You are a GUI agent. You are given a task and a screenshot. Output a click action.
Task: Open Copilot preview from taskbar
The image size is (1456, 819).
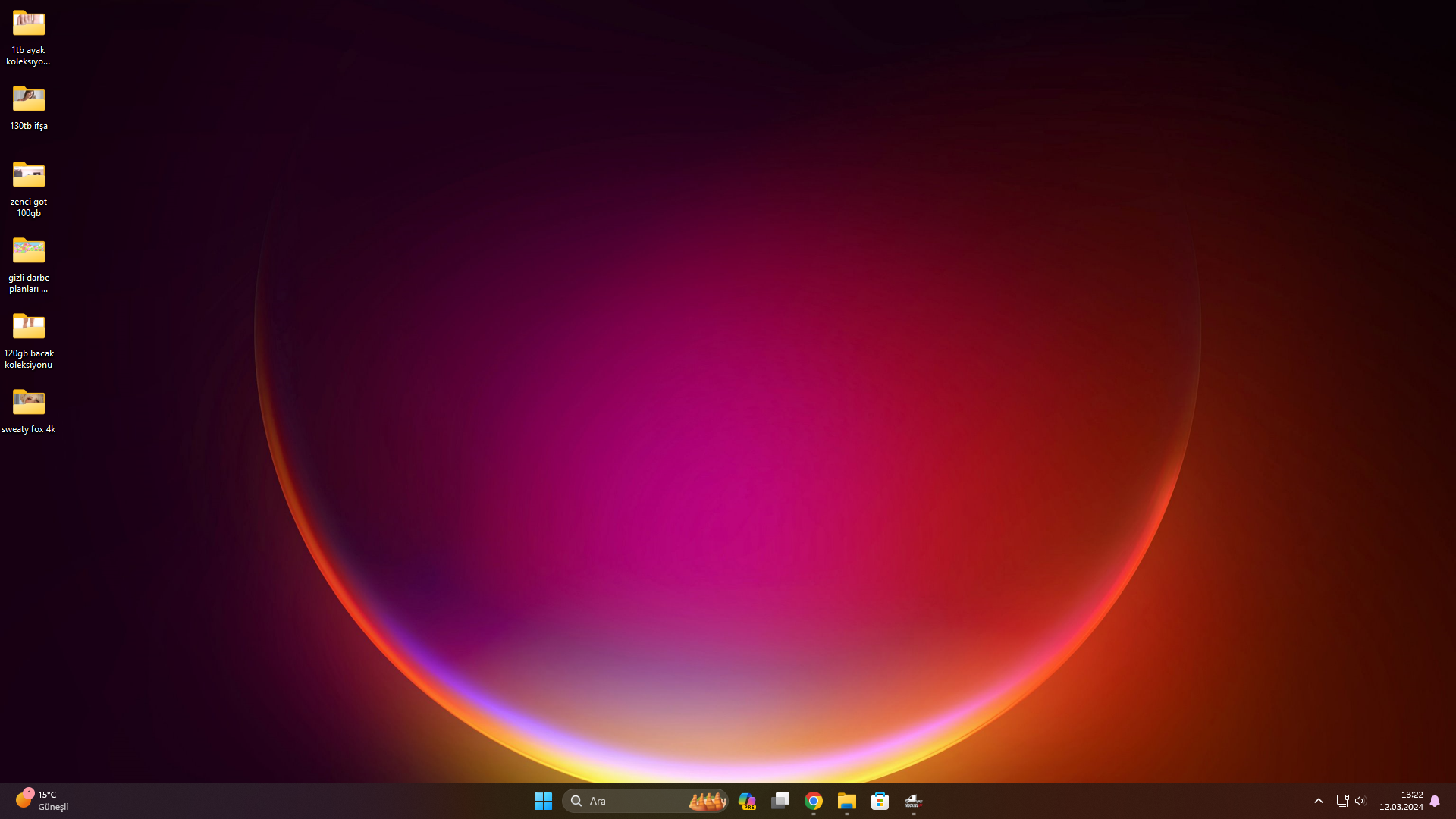(747, 801)
